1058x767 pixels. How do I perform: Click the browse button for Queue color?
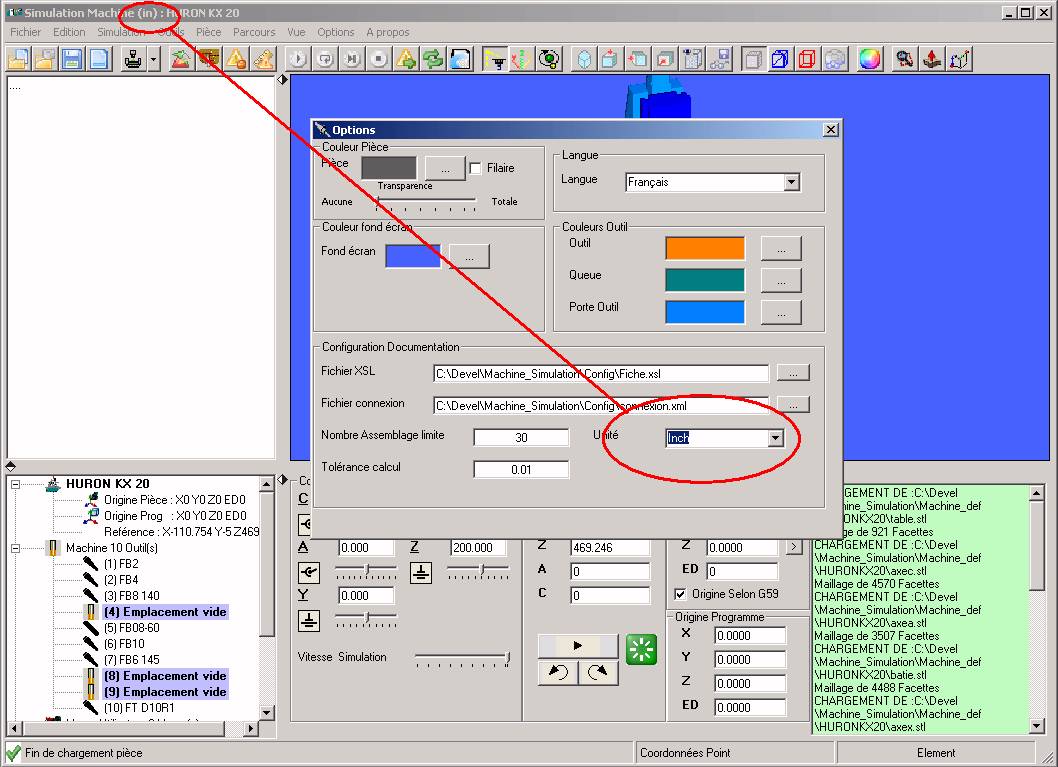[781, 280]
